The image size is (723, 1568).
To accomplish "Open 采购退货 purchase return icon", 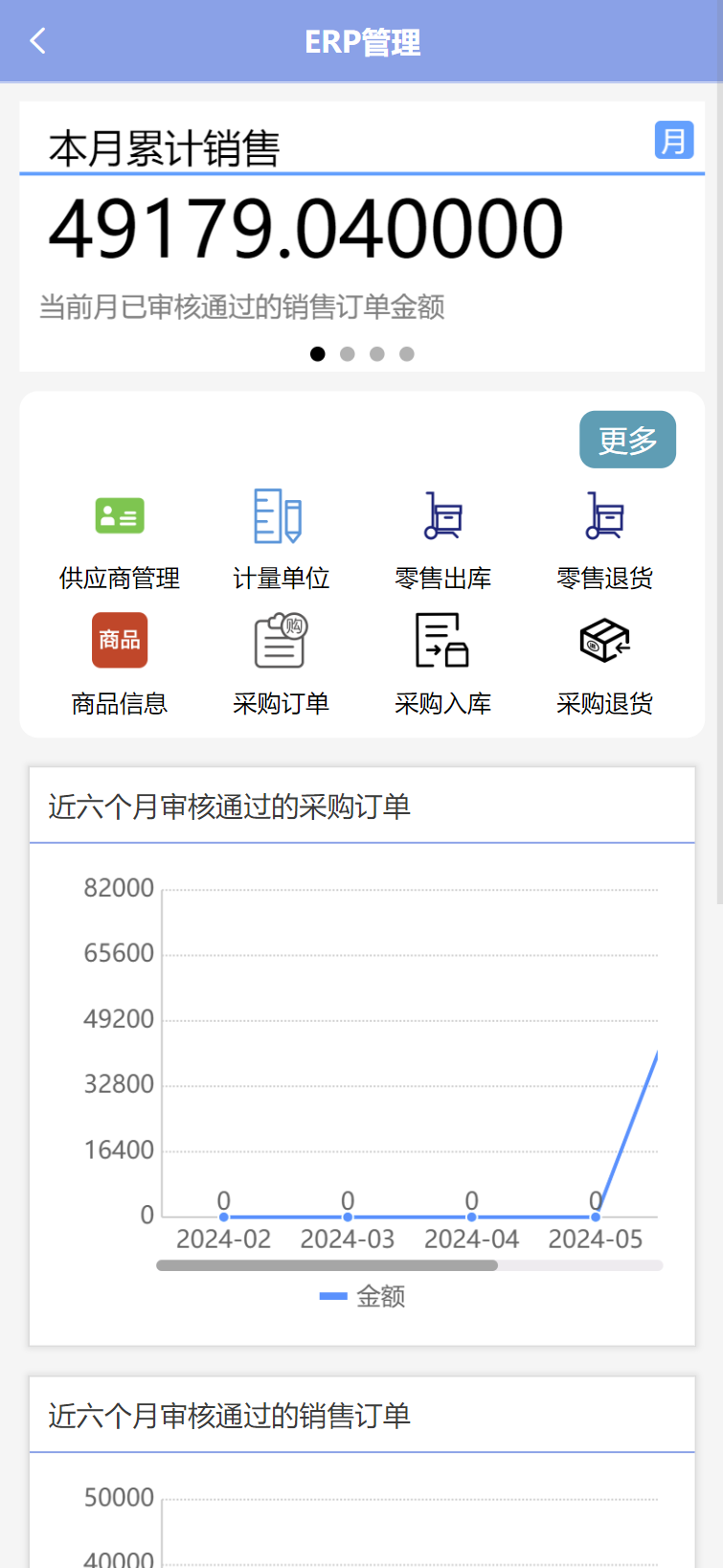I will tap(605, 640).
